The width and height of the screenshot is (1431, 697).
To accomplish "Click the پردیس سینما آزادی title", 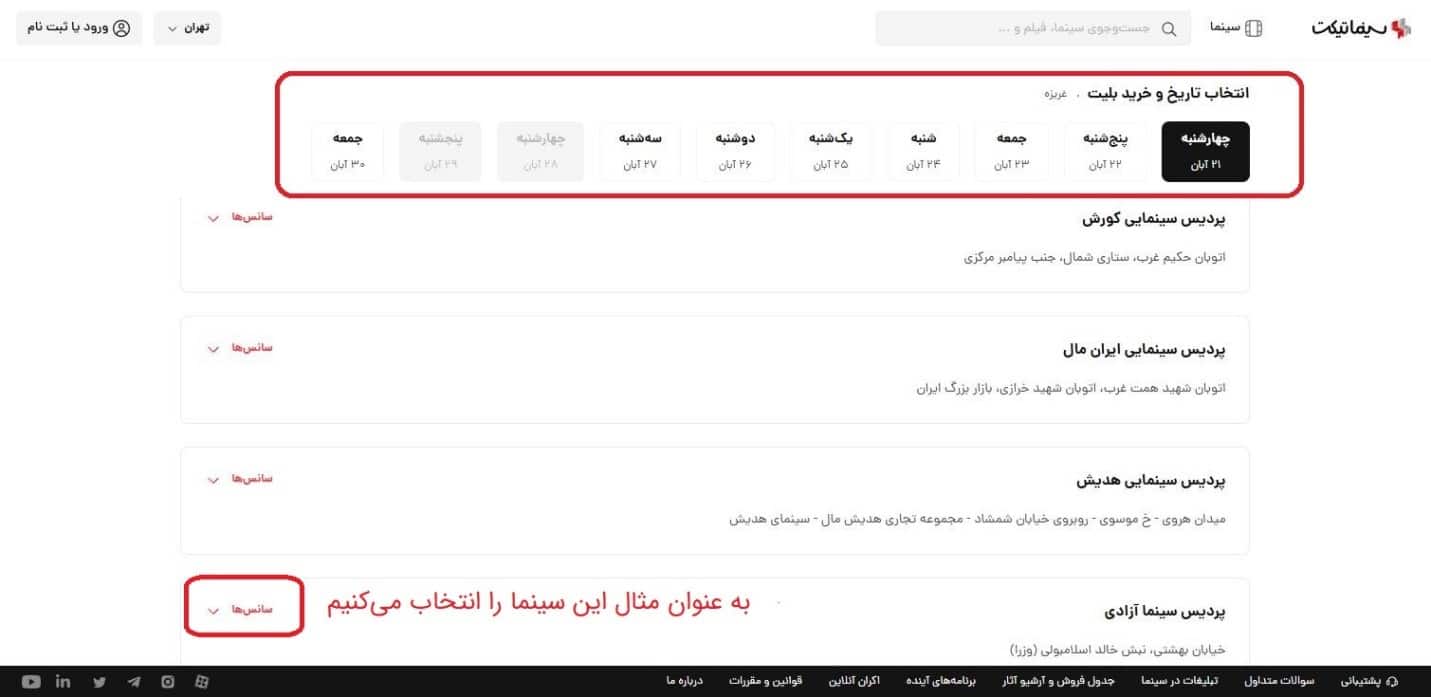I will coord(1165,610).
